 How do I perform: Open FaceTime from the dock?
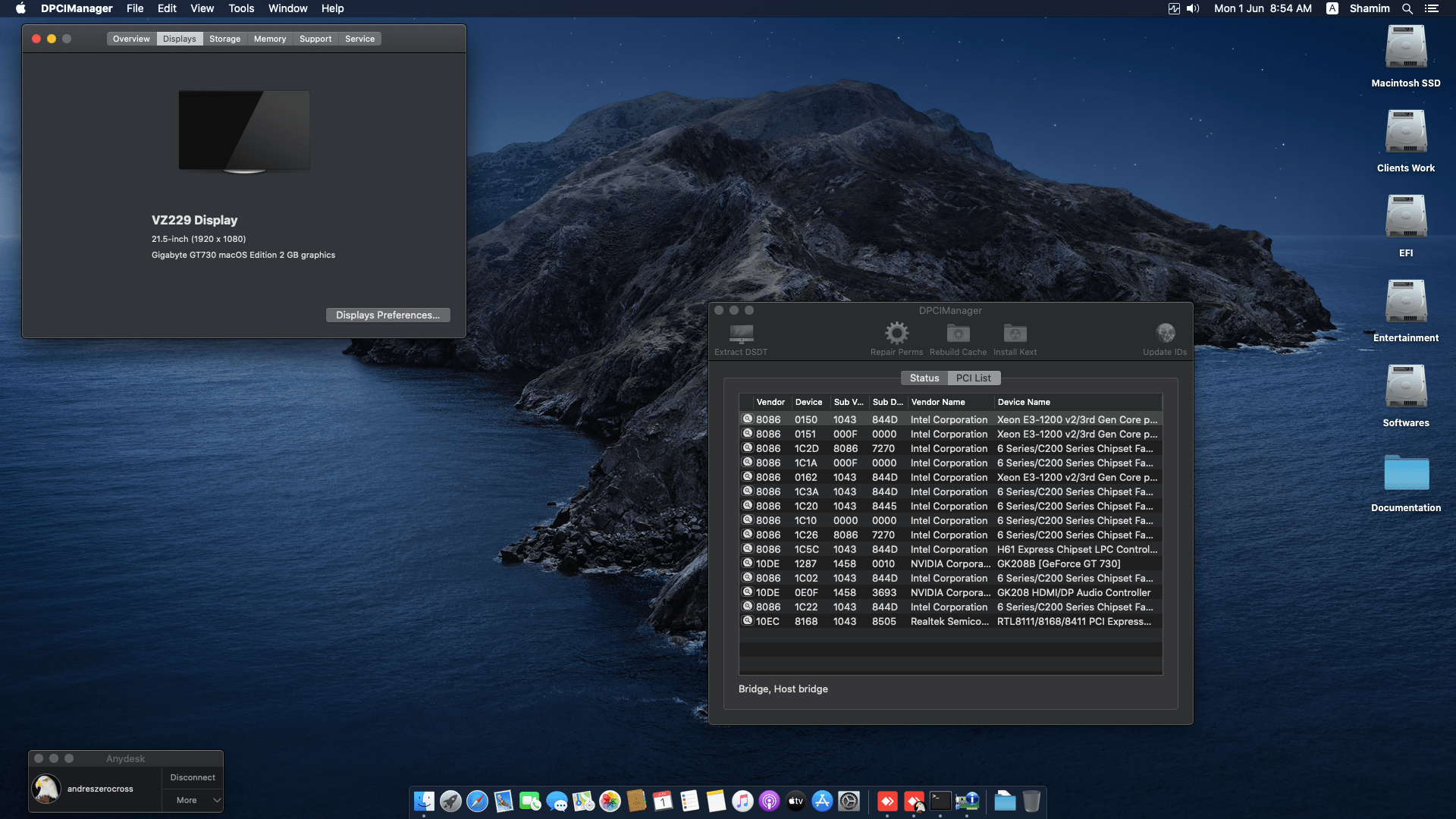pos(530,801)
